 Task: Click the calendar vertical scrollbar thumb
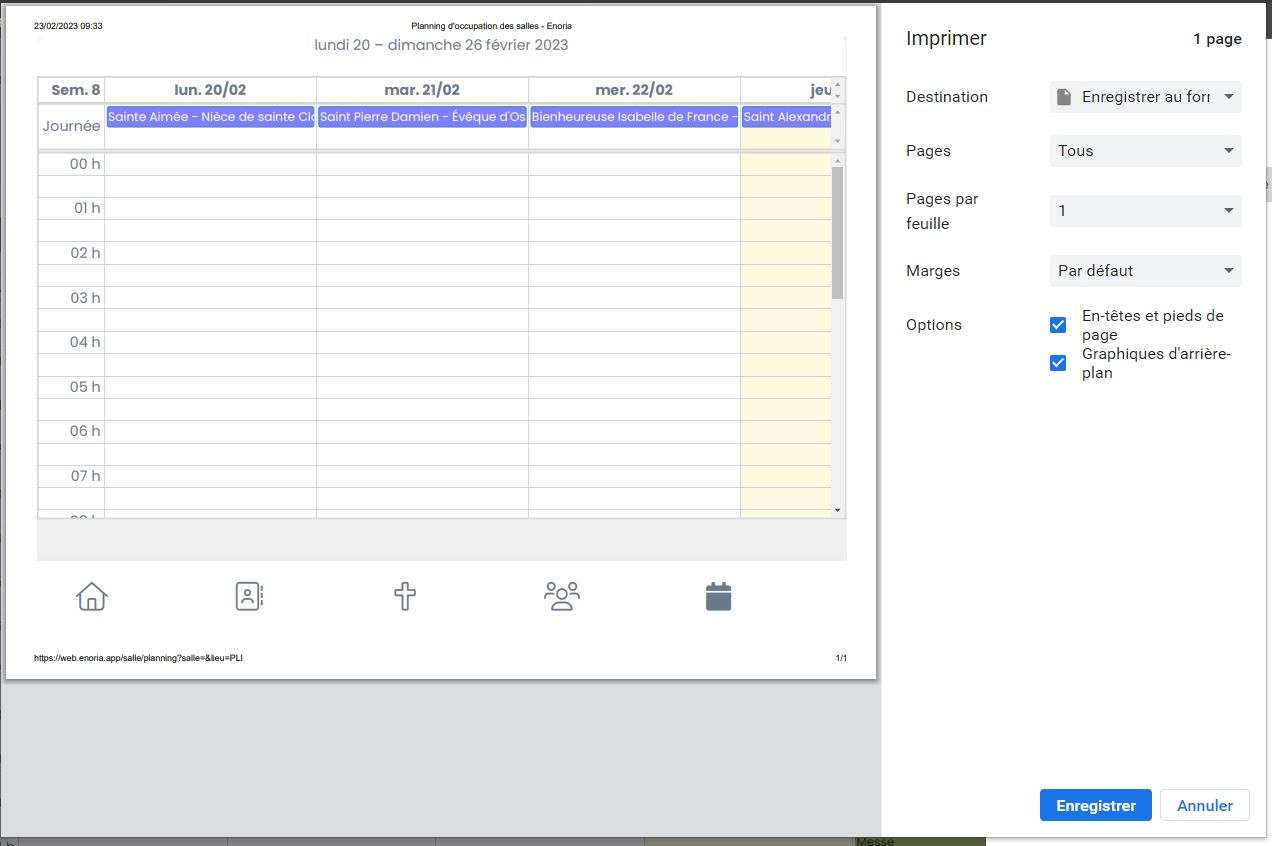point(838,232)
